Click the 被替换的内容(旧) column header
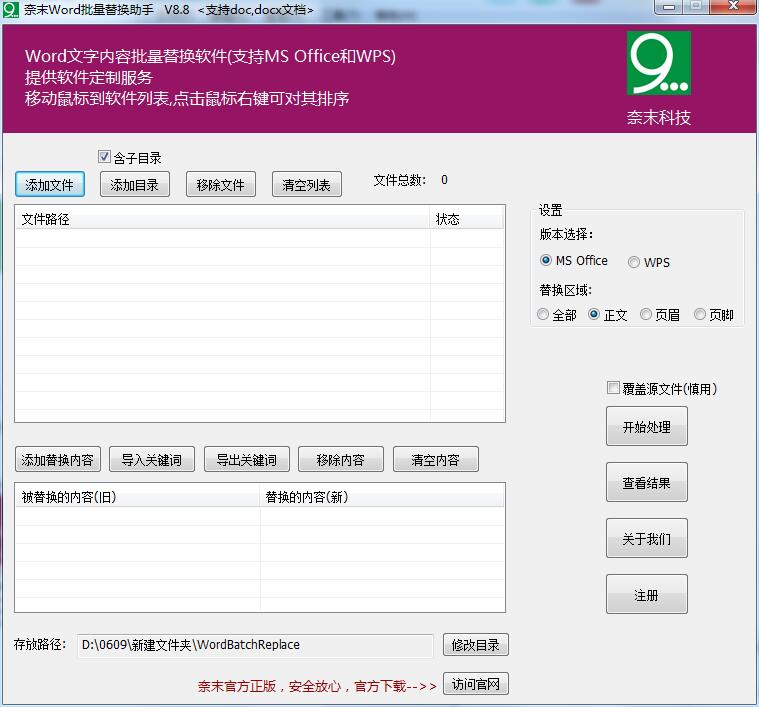 pos(138,496)
